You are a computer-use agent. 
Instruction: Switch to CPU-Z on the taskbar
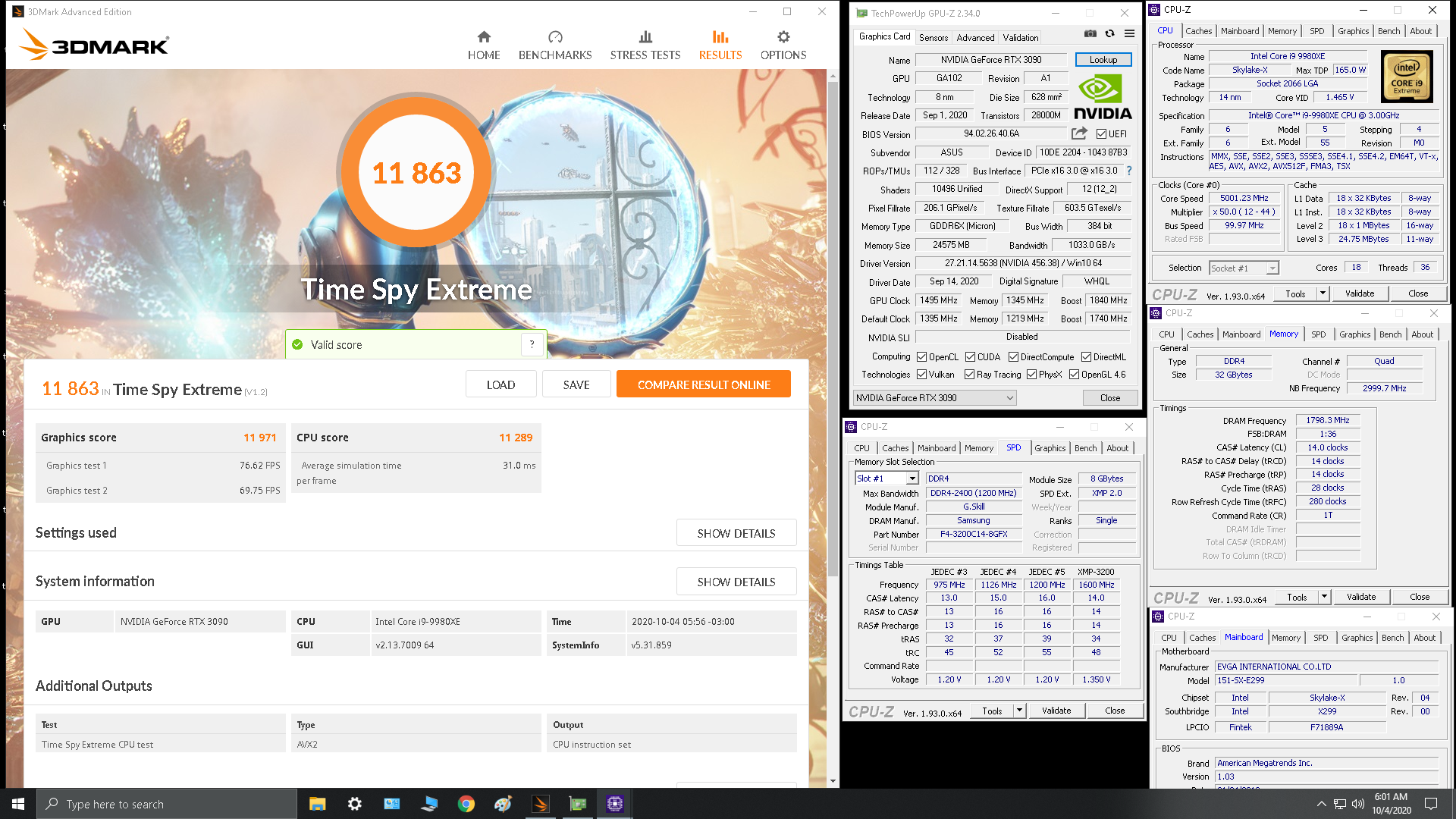[615, 804]
